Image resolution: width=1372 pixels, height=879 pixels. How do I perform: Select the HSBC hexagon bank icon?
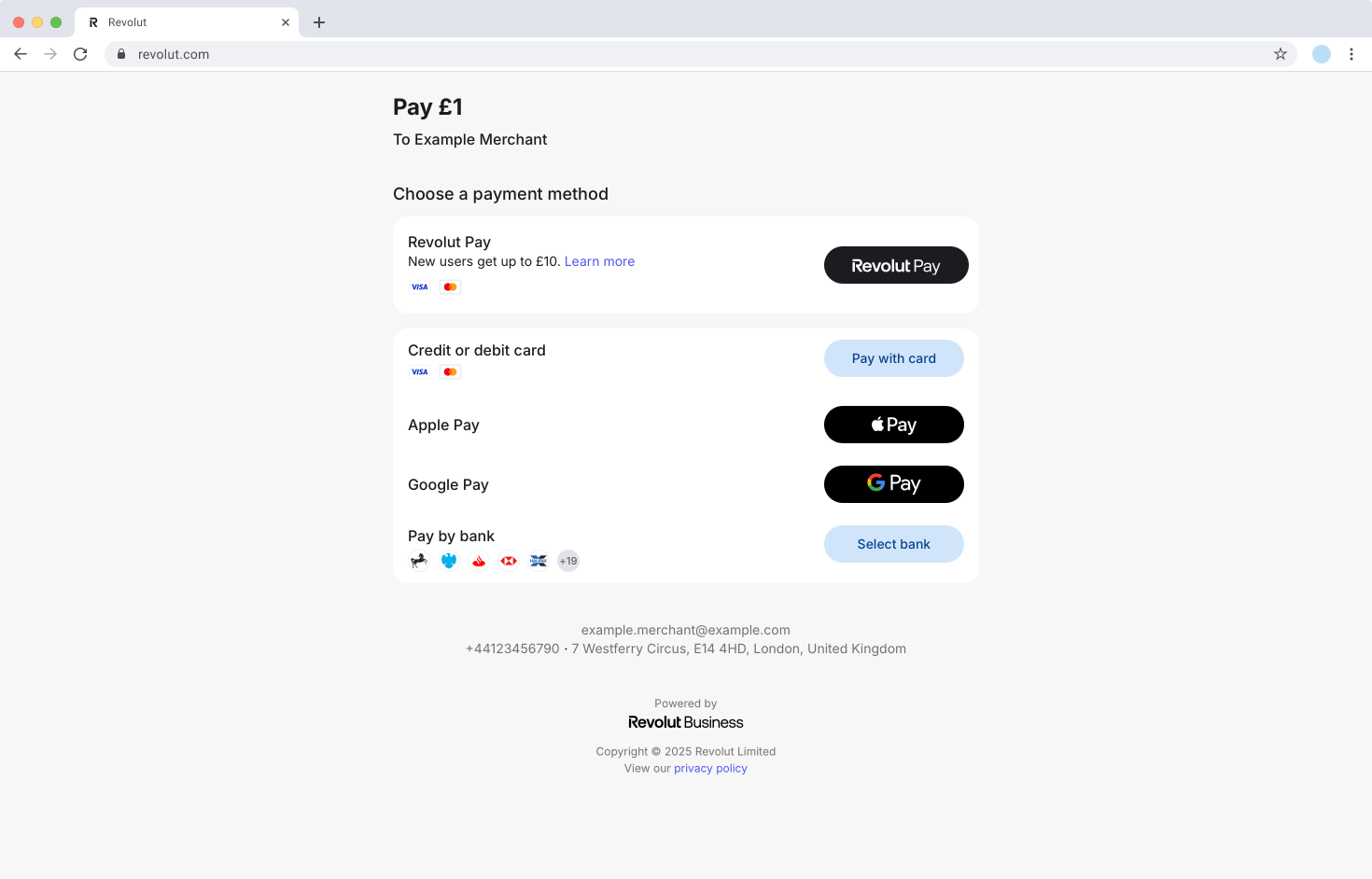[x=508, y=560]
